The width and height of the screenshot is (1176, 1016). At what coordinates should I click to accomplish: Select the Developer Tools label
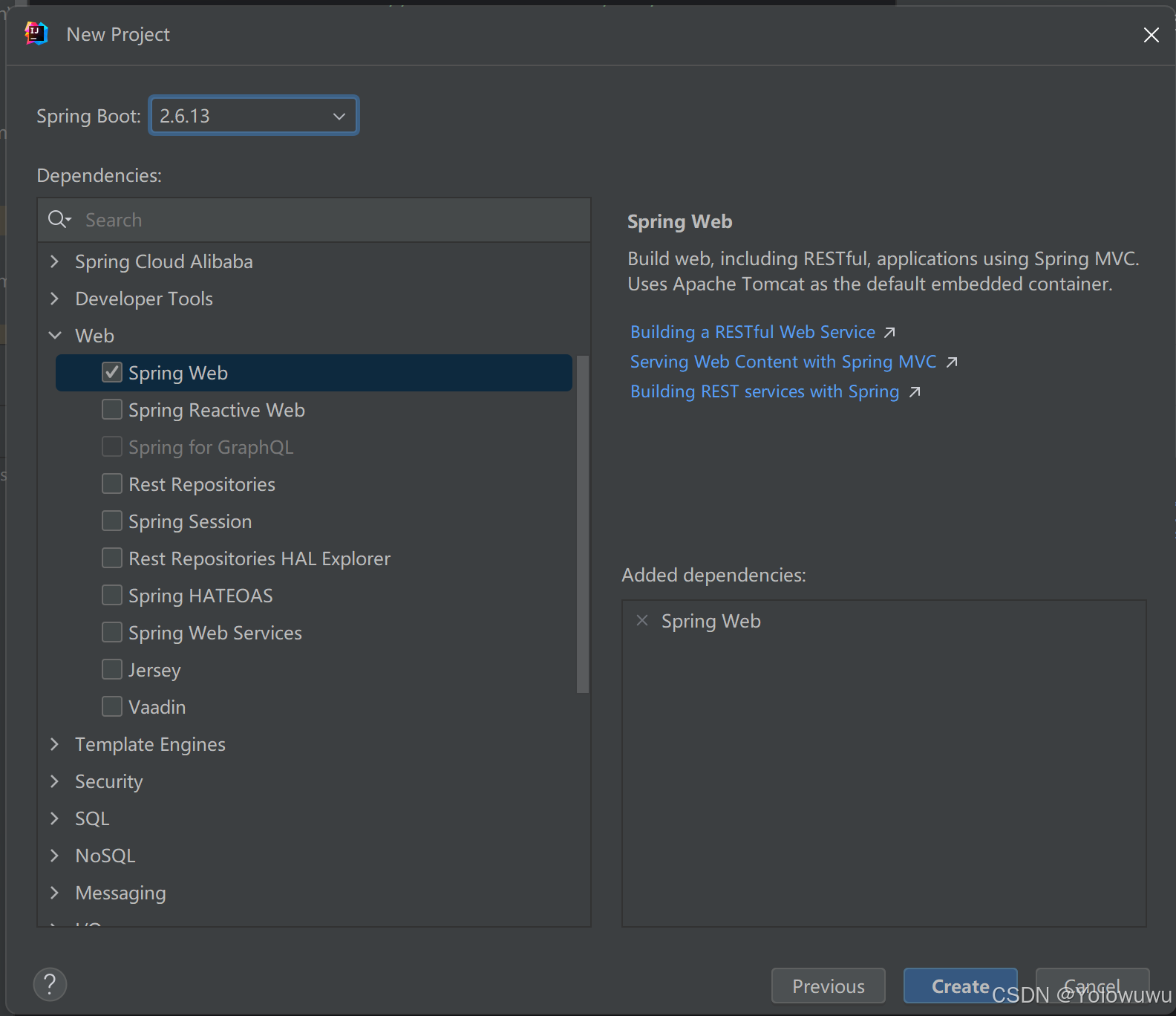144,299
